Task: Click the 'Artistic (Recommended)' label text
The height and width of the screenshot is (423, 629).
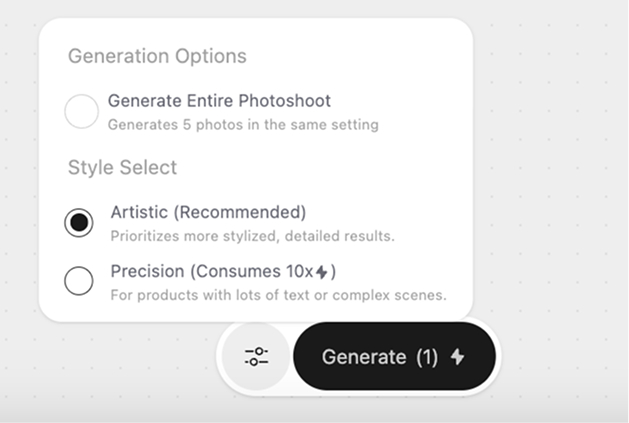Action: (208, 212)
